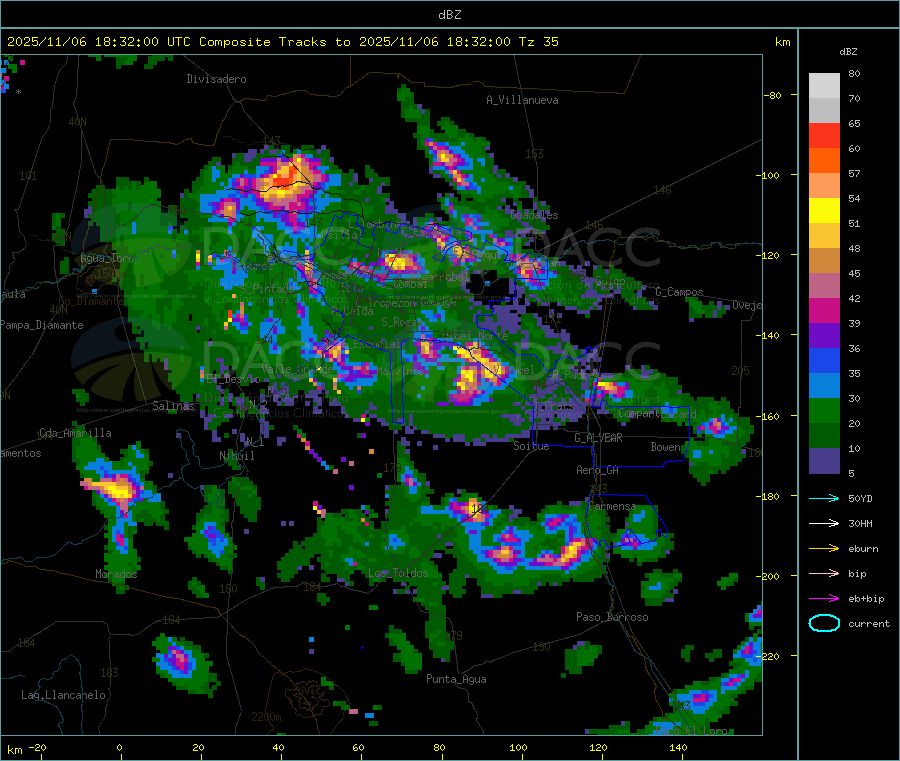Click the 30HM white arrow legend icon
900x761 pixels.
tap(824, 523)
